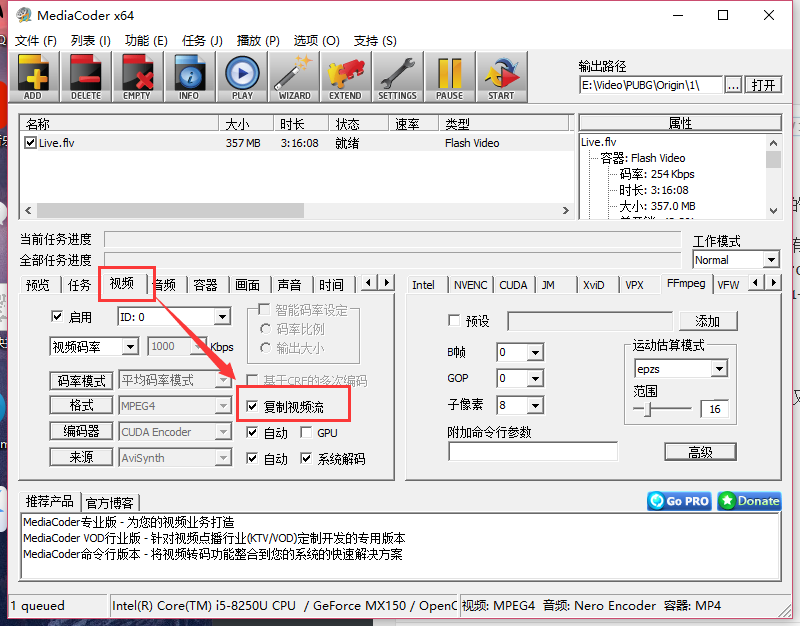Screen dimensions: 800x626
Task: Click the 范围 value field showing 16
Action: pyautogui.click(x=714, y=409)
